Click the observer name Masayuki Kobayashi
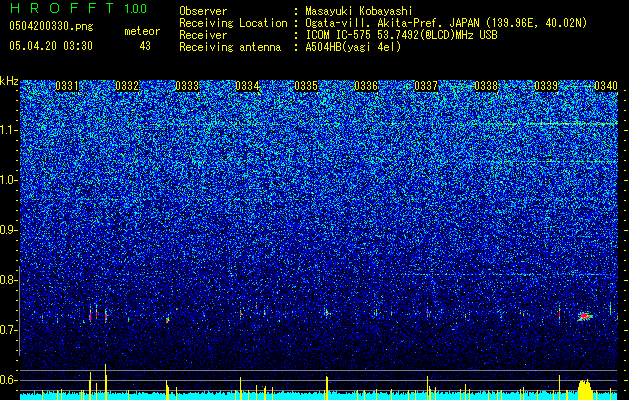 (359, 11)
